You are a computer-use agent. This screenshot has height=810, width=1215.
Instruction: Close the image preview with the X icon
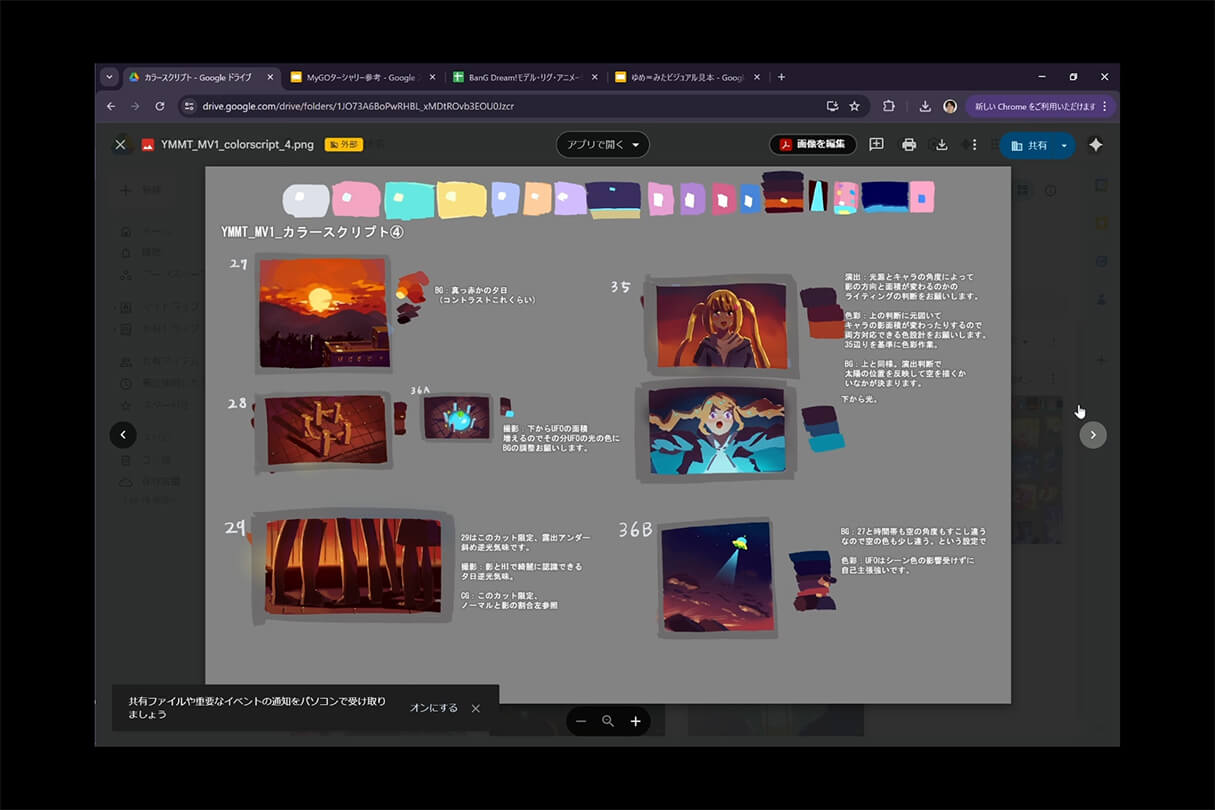120,145
